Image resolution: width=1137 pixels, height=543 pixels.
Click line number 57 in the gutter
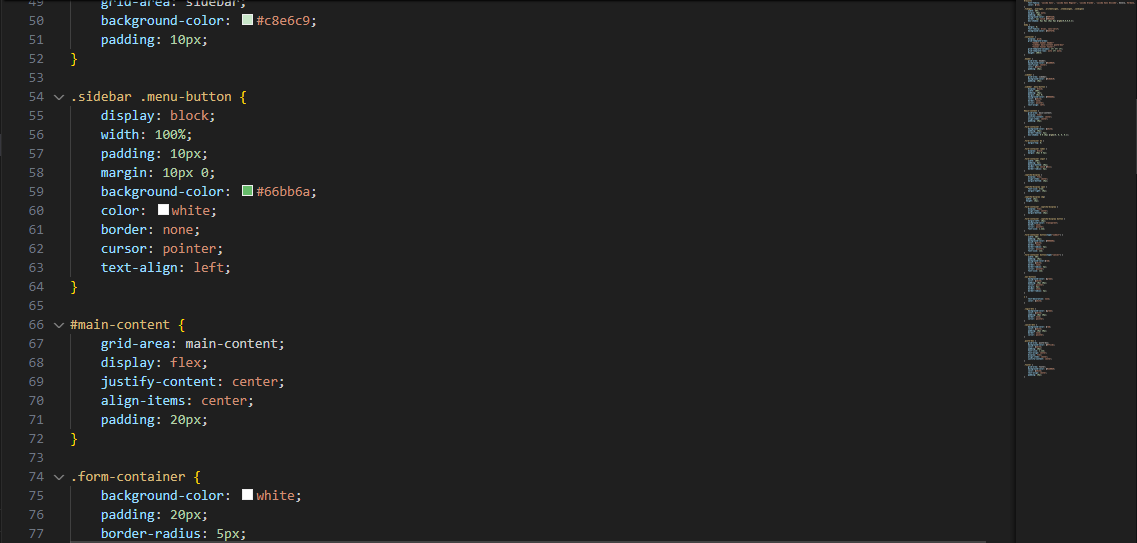coord(36,154)
